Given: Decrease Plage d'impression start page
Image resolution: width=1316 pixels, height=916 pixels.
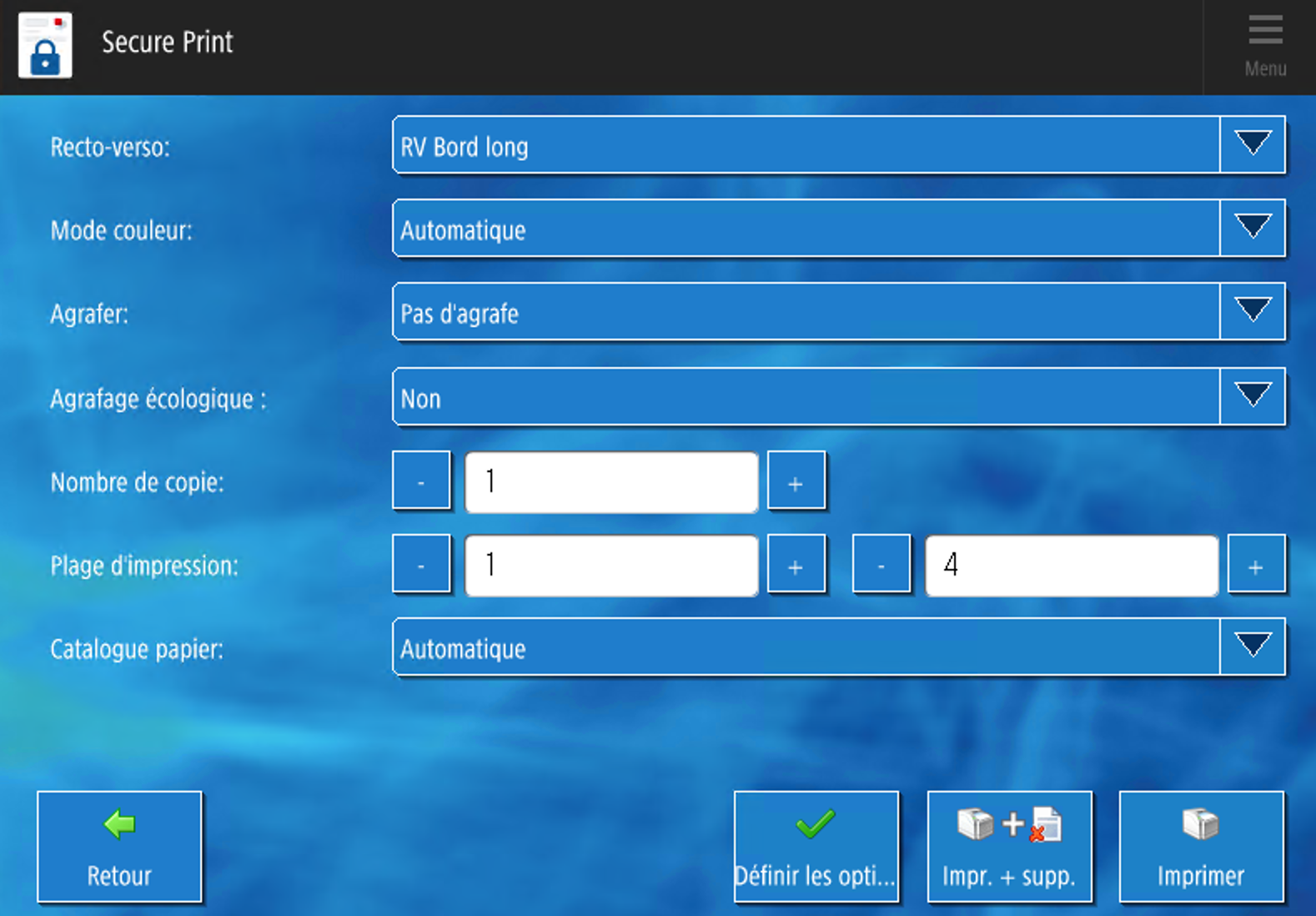Looking at the screenshot, I should coord(421,566).
